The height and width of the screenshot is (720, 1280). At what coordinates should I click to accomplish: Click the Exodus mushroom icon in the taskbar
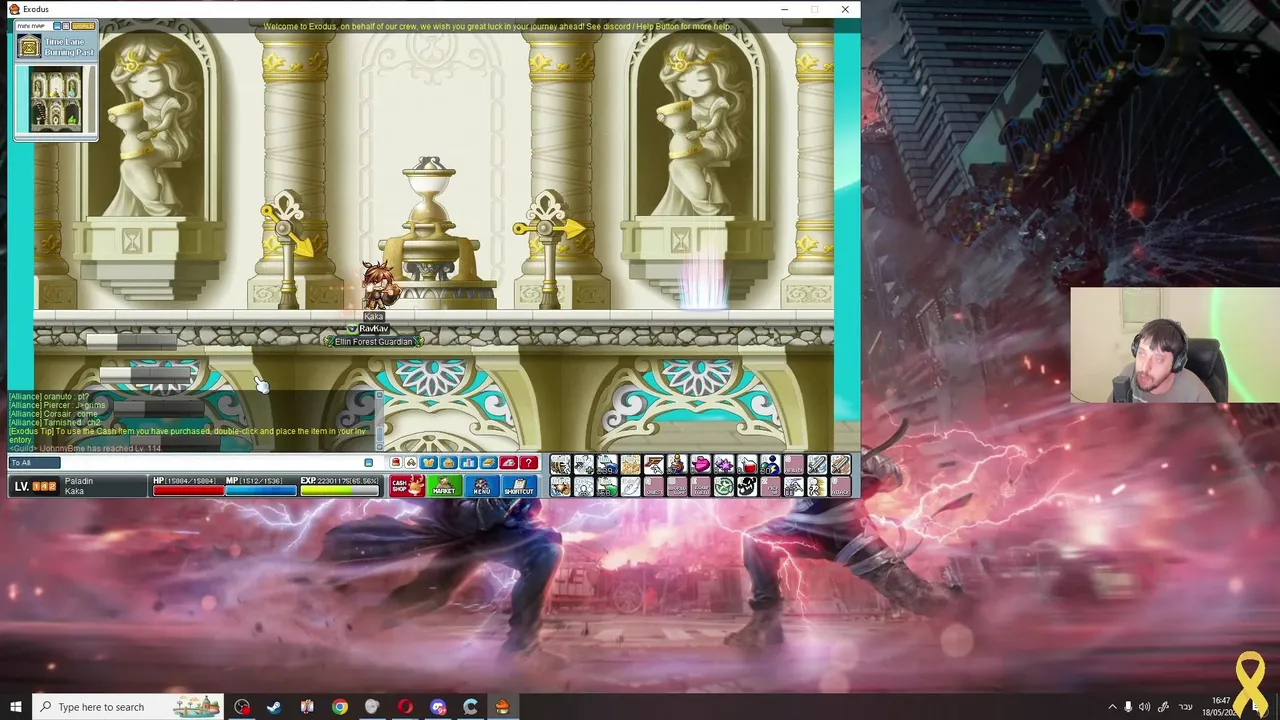click(503, 707)
